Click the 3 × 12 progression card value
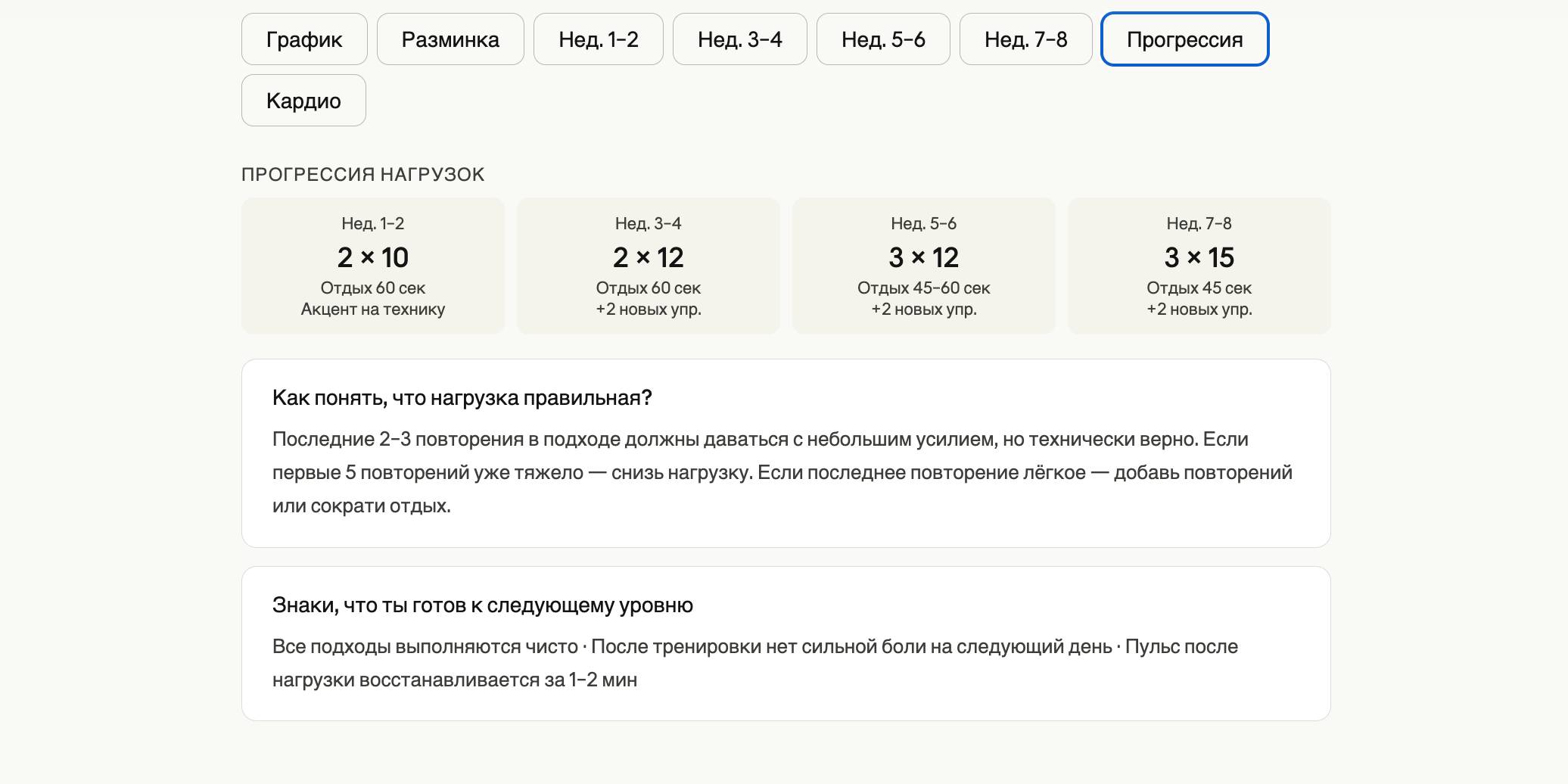 pyautogui.click(x=923, y=258)
